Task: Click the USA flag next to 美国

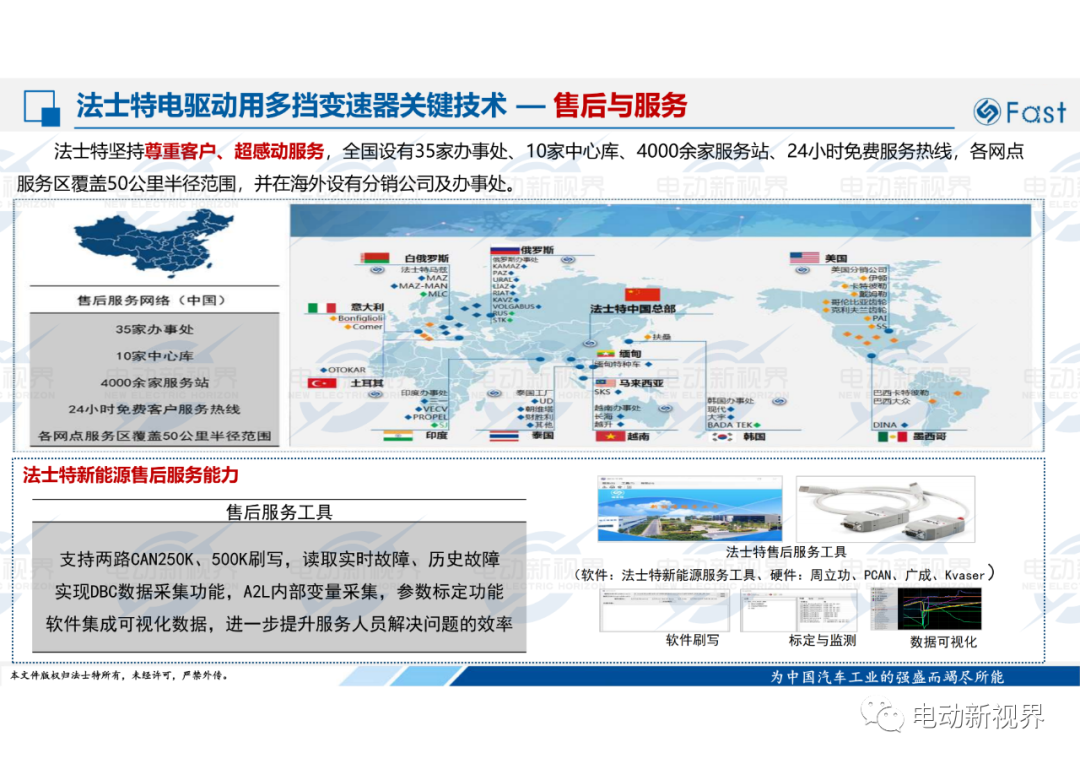Action: coord(804,258)
